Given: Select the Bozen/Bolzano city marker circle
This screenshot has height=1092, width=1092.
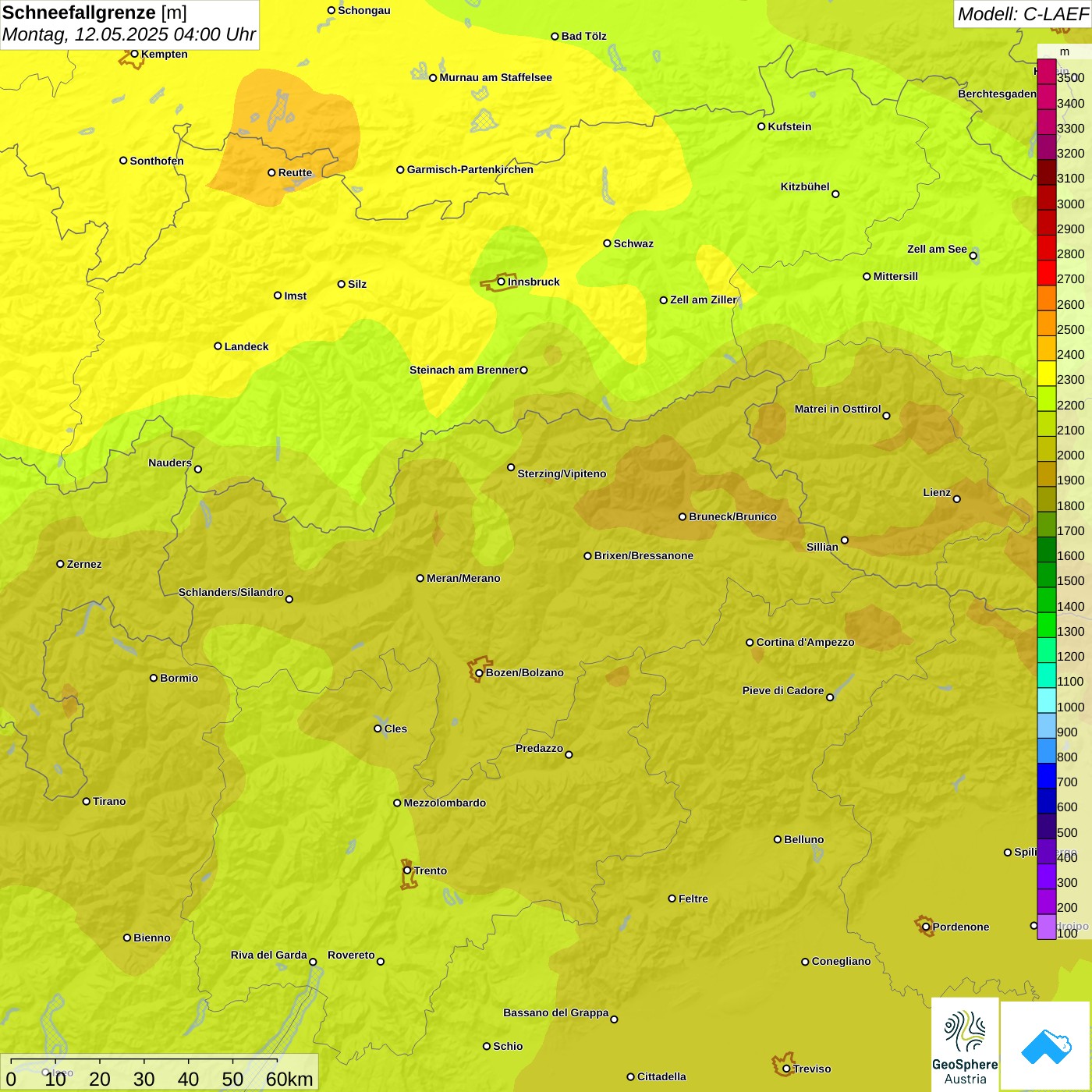Looking at the screenshot, I should pyautogui.click(x=479, y=672).
